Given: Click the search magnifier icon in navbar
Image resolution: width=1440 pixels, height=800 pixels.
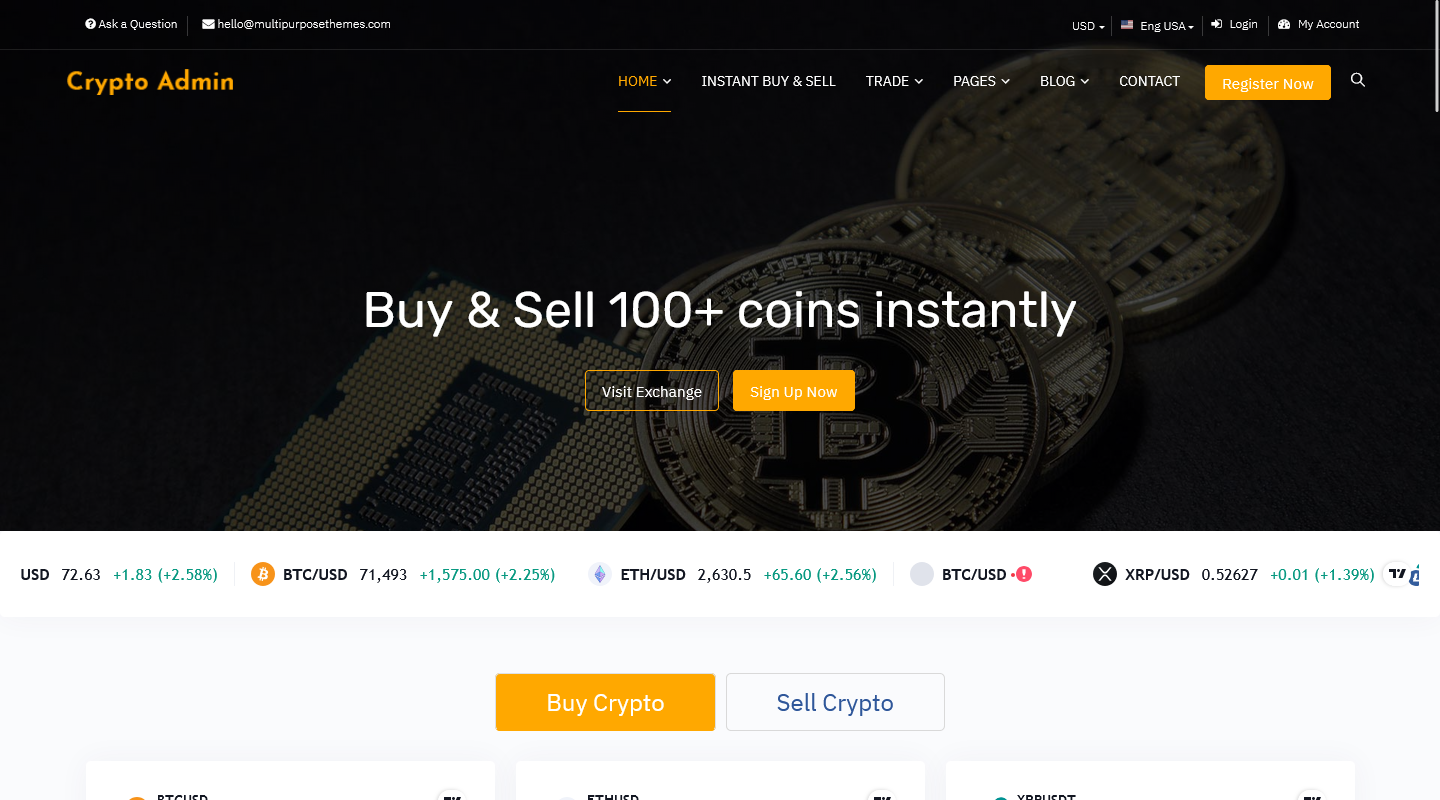Looking at the screenshot, I should pos(1357,80).
